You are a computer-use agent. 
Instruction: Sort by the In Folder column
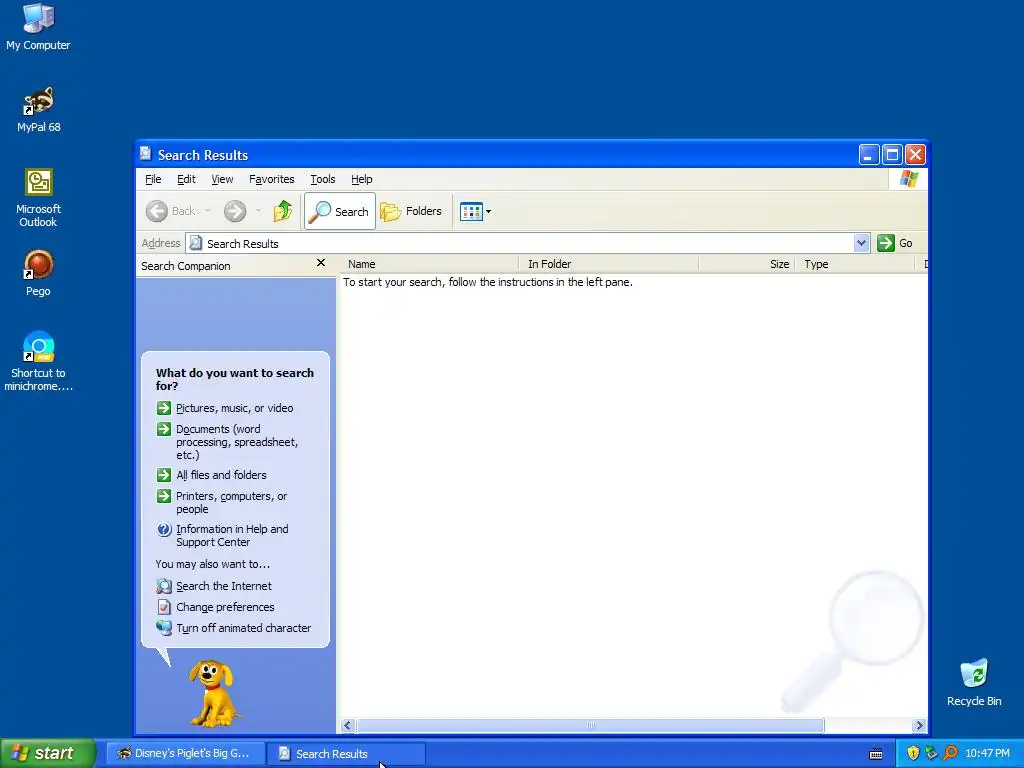tap(609, 264)
